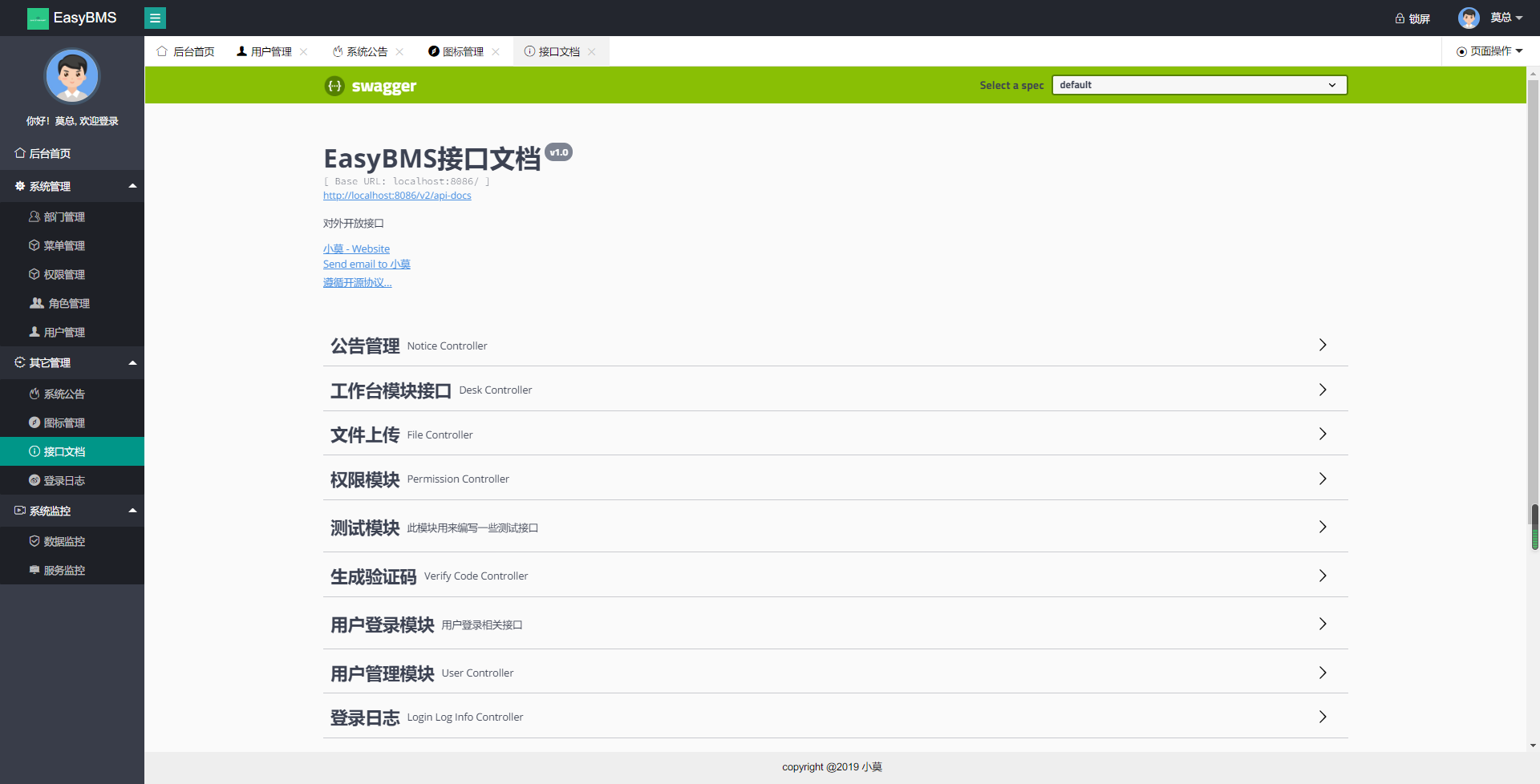Viewport: 1540px width, 784px height.
Task: Open 部门管理 in the sidebar
Action: (64, 217)
